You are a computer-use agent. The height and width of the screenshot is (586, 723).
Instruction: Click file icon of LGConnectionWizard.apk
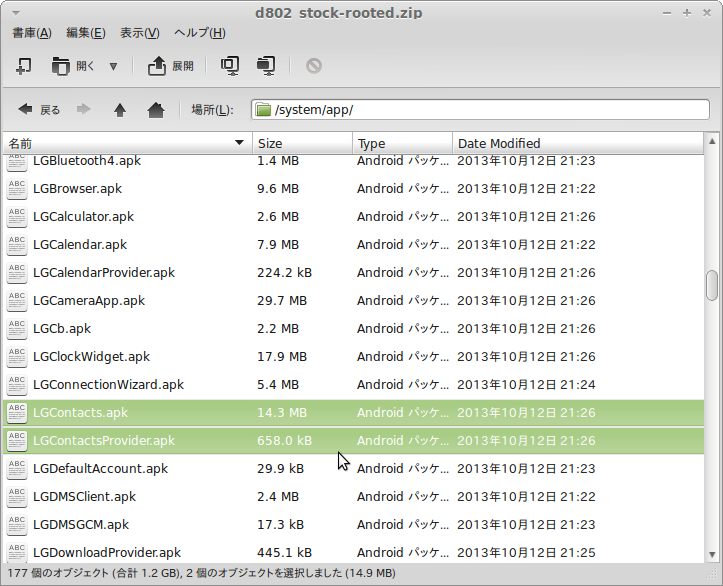17,385
